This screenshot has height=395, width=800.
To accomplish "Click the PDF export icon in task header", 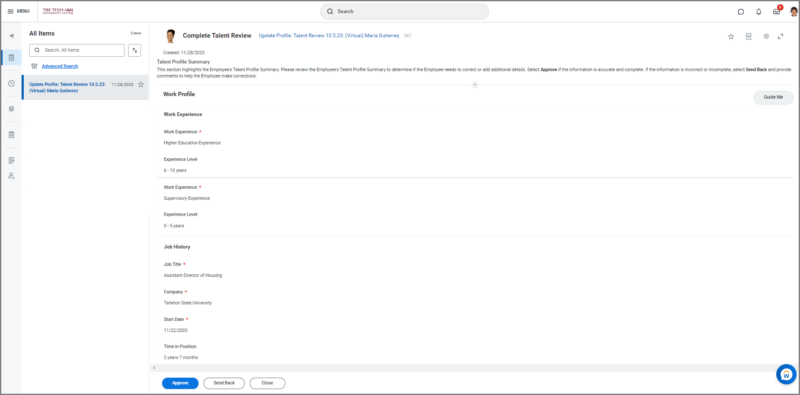I will tap(748, 36).
